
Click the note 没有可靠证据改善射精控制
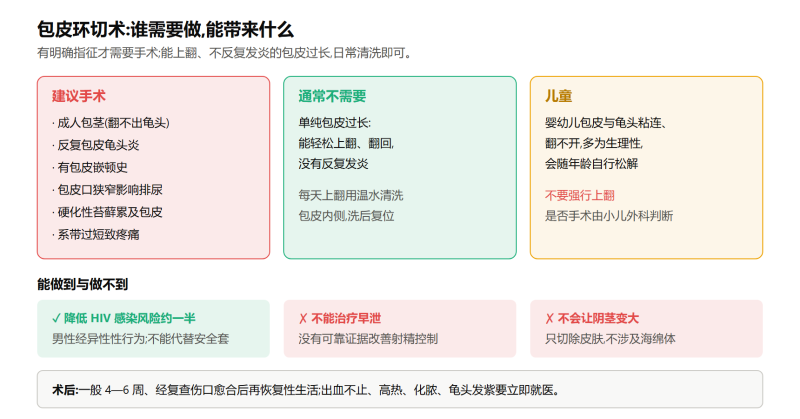(368, 339)
